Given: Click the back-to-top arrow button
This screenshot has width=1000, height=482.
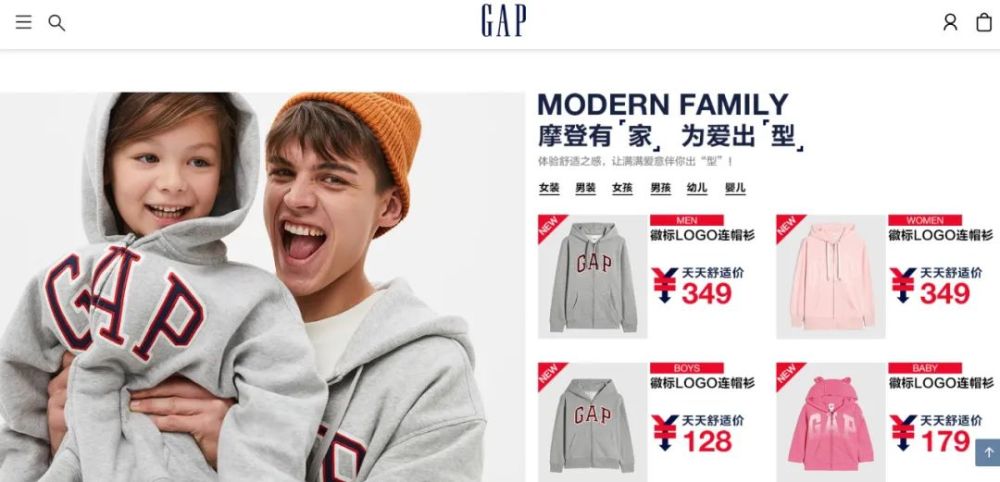Looking at the screenshot, I should click(x=987, y=453).
